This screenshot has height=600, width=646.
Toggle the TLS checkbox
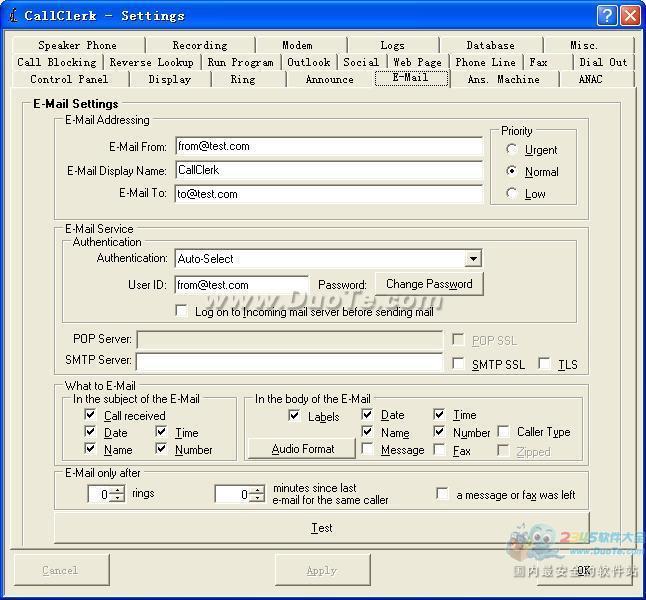544,364
